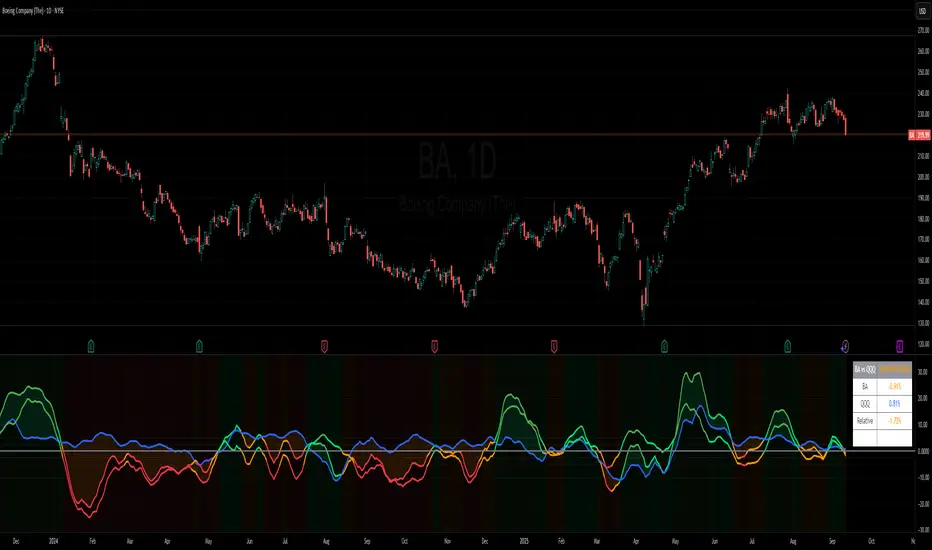The image size is (932, 550).
Task: Click the red BA 219.99 current price label
Action: tap(919, 136)
